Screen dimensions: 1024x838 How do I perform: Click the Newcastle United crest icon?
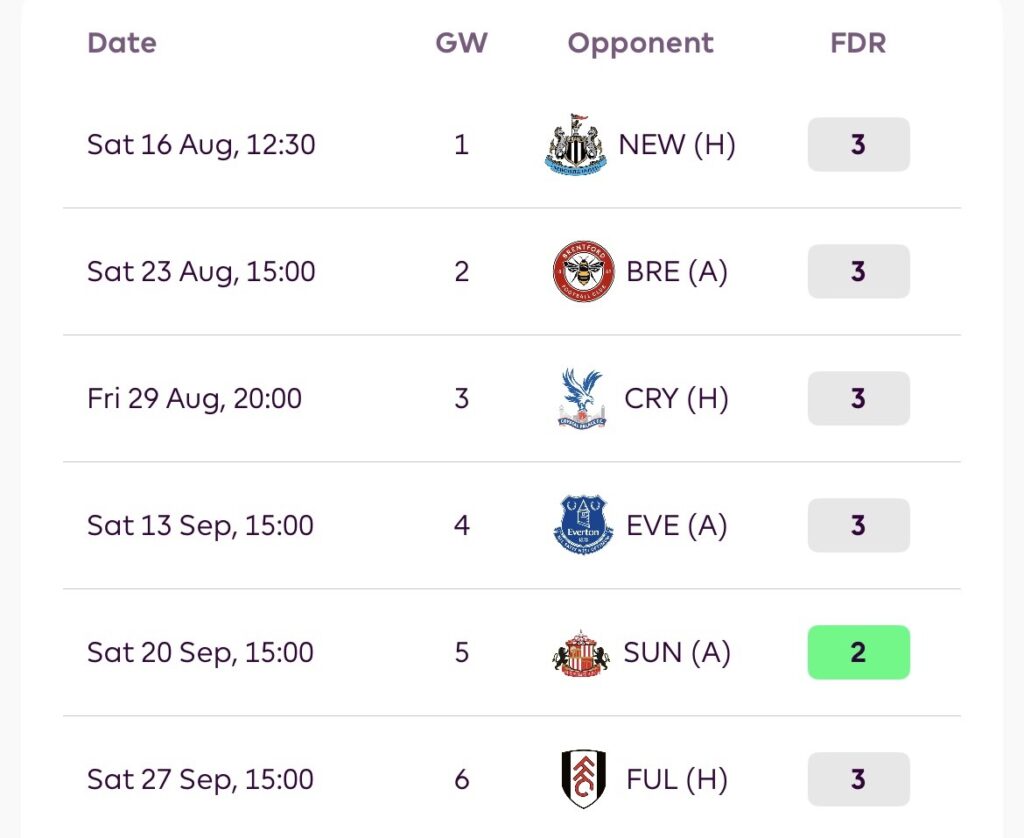[x=575, y=144]
